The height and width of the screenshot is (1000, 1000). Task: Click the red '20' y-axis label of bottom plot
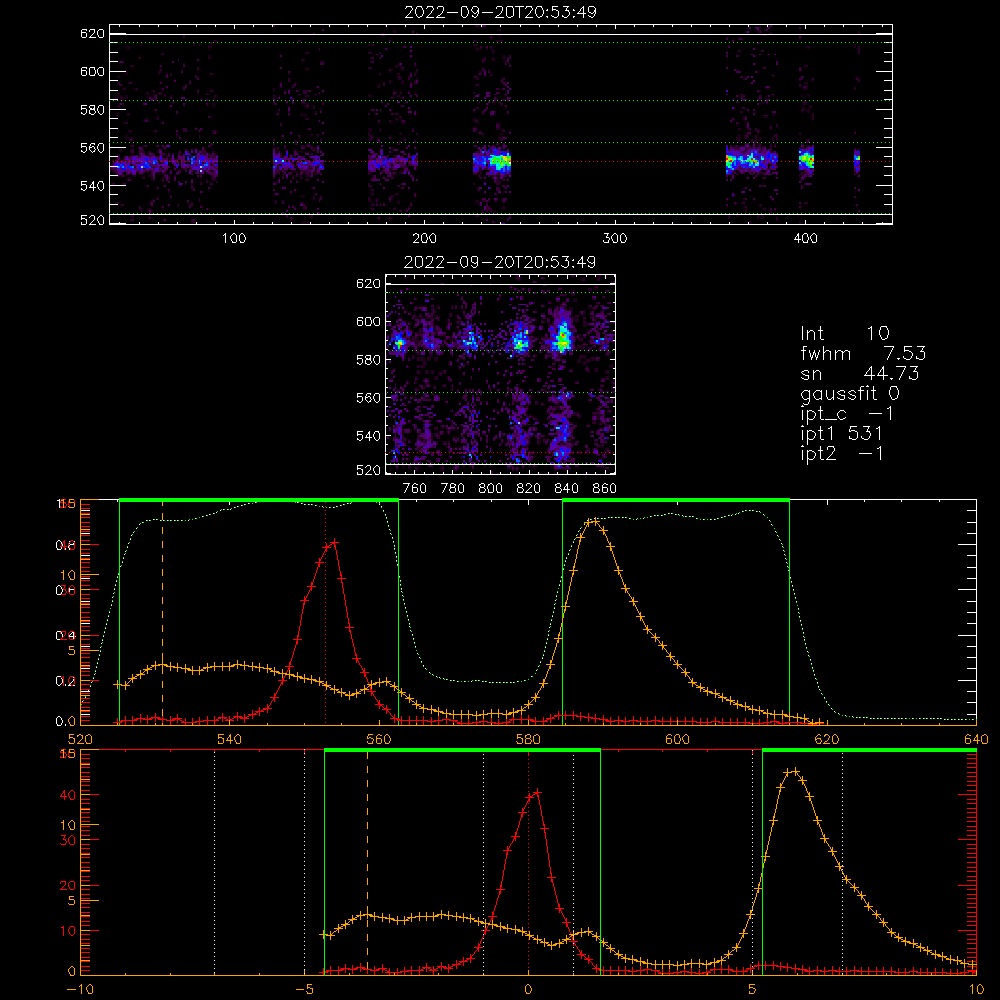(x=68, y=886)
